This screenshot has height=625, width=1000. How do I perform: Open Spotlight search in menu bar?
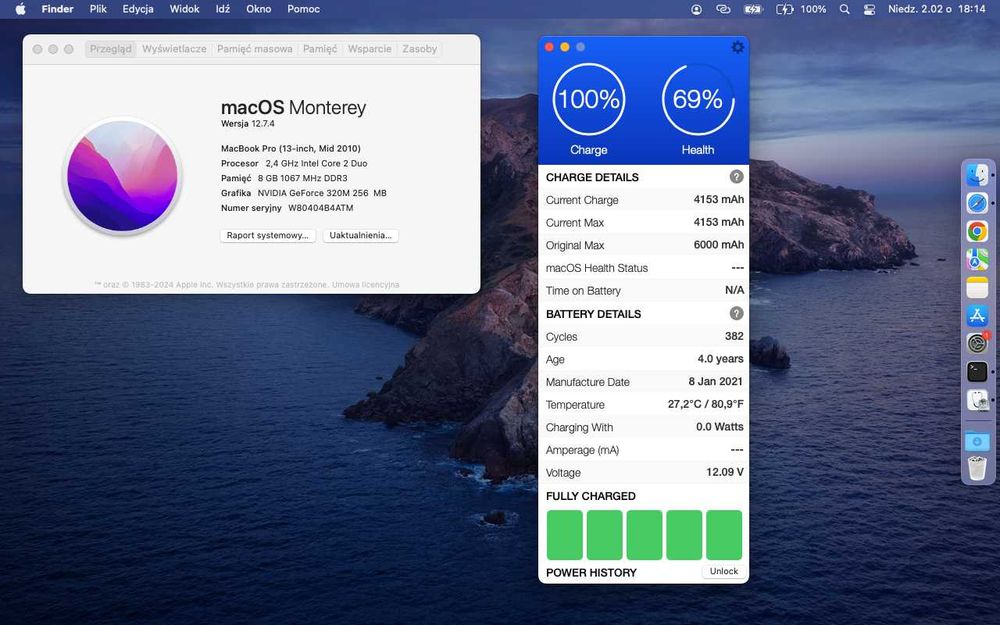[844, 10]
